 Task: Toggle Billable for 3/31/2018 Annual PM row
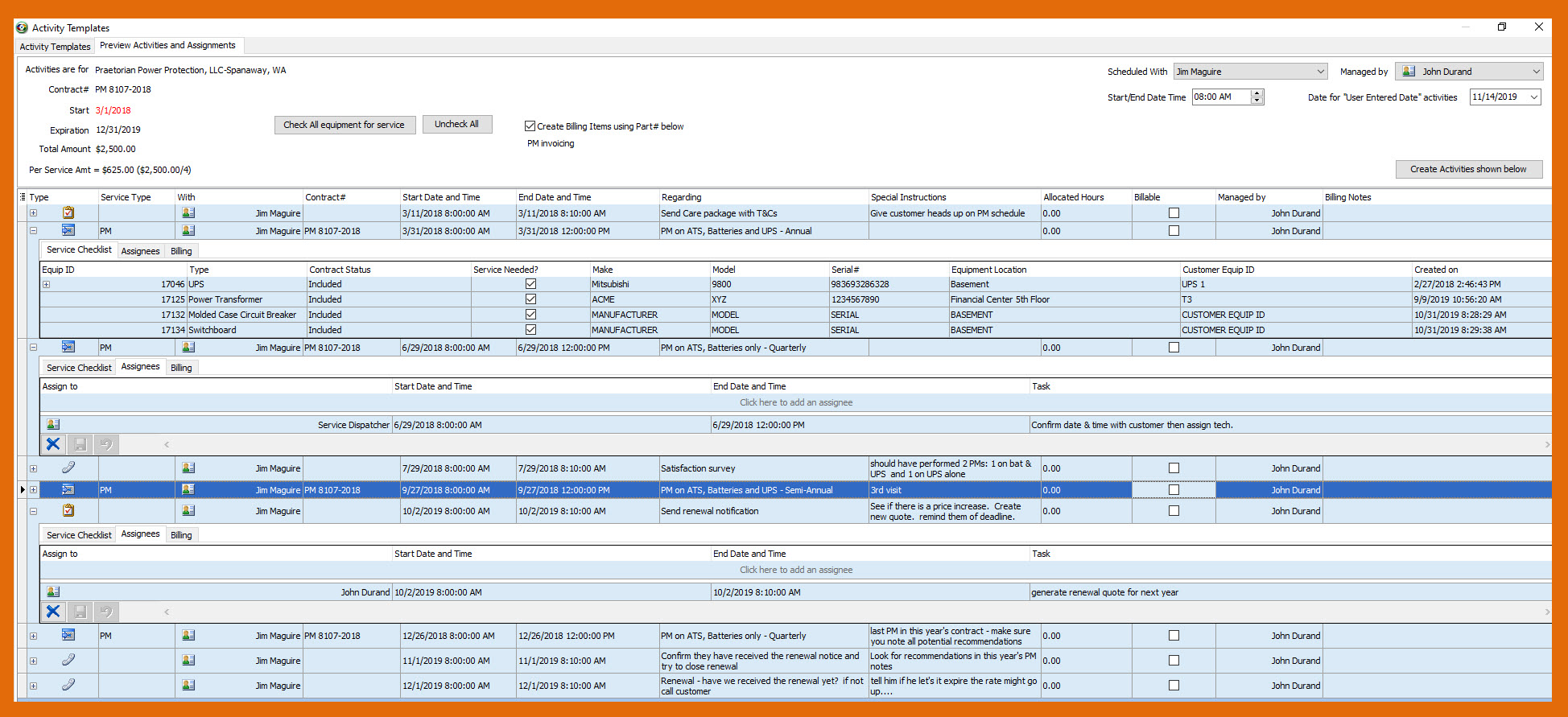(1174, 231)
